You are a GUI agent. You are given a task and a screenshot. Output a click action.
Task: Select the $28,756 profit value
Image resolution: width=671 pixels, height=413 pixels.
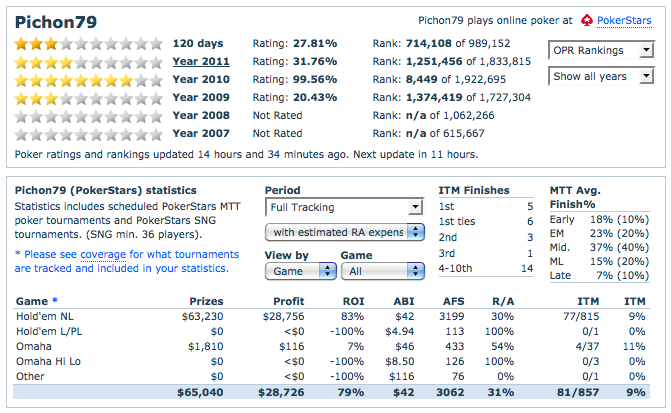[283, 316]
